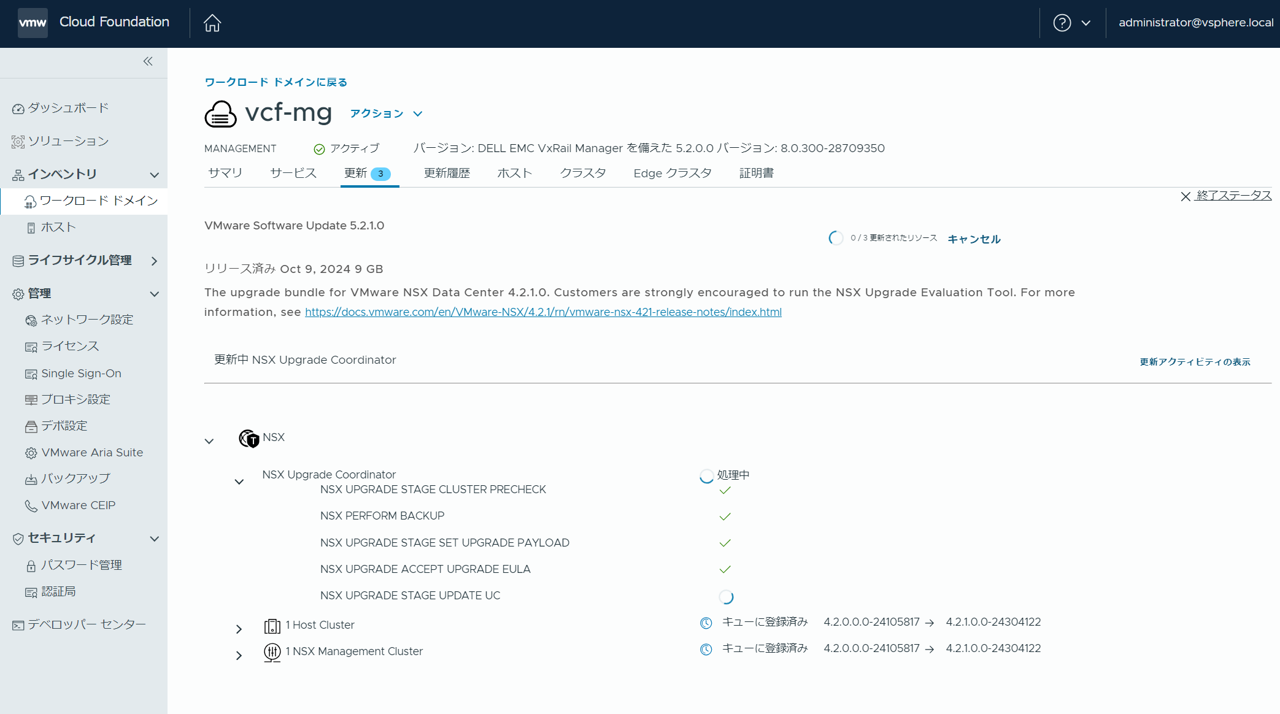Open help question mark icon
Image resolution: width=1280 pixels, height=714 pixels.
tap(1062, 23)
